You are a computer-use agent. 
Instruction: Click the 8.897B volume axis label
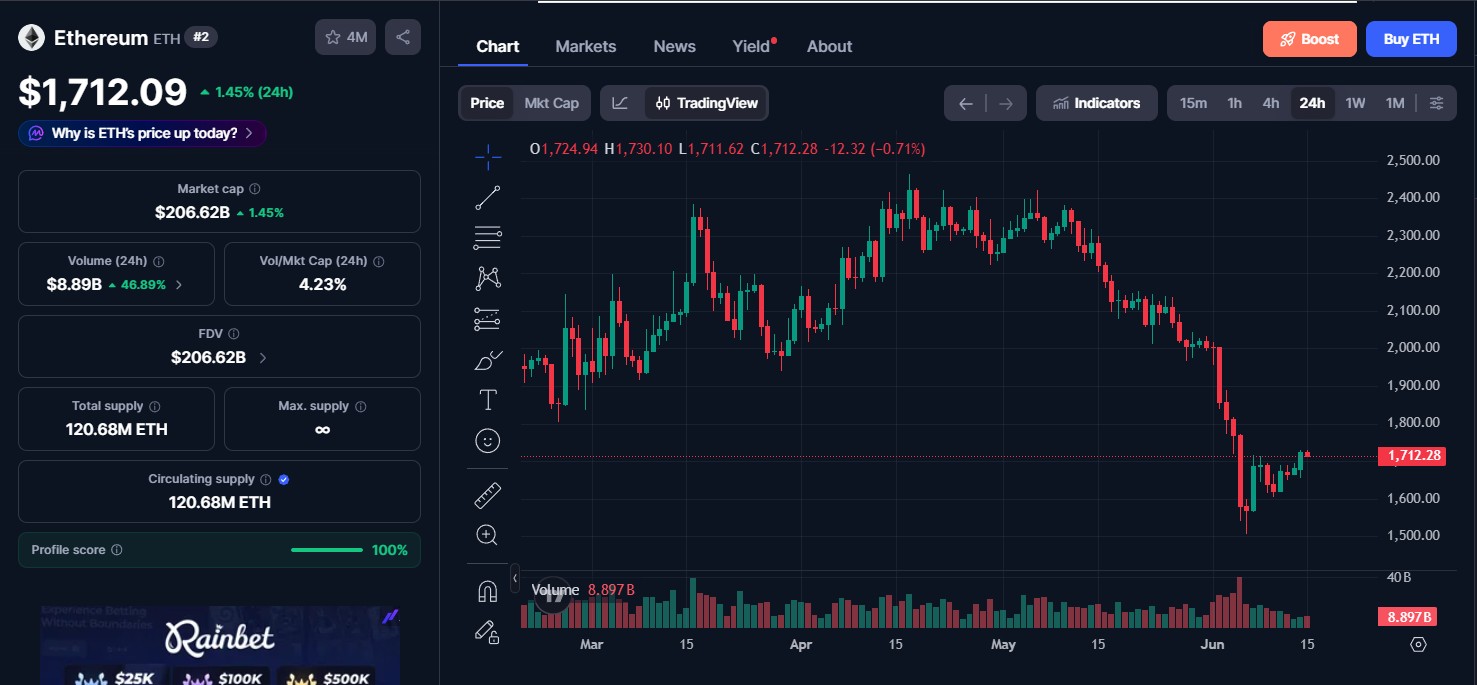pyautogui.click(x=1408, y=616)
